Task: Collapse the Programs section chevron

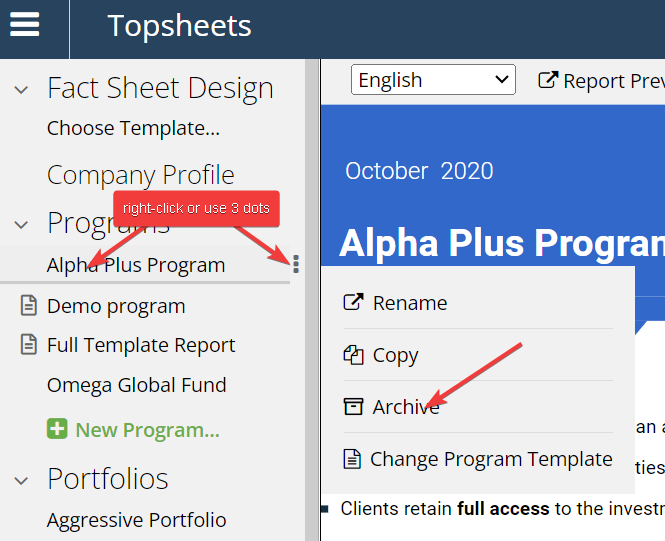Action: click(x=21, y=224)
